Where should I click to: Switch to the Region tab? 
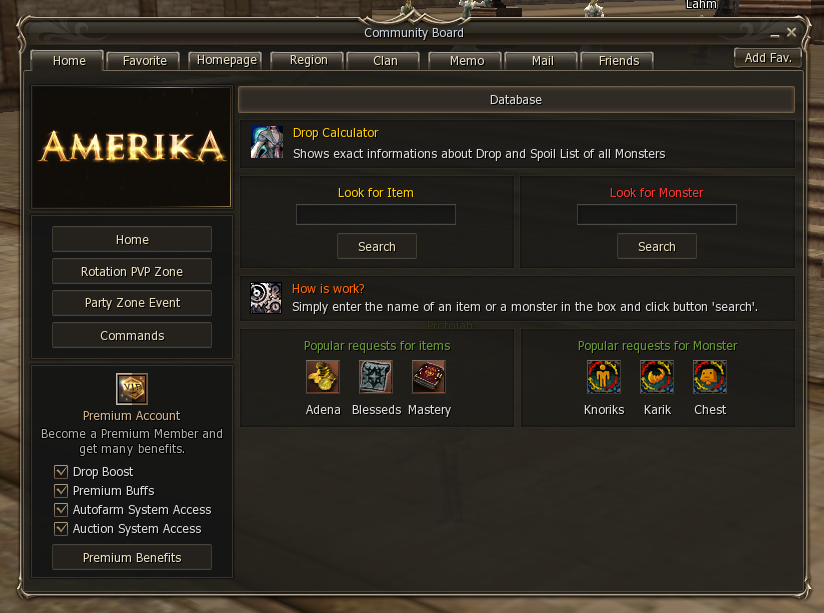point(308,60)
